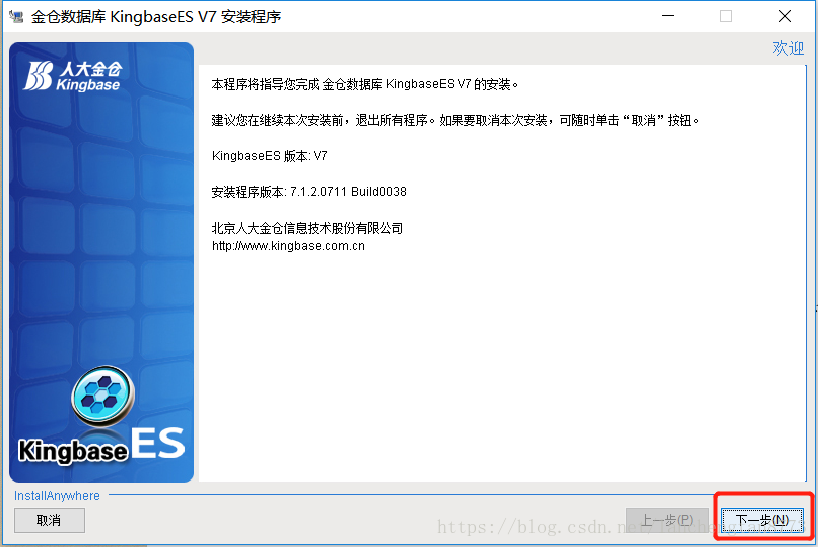The image size is (818, 547).
Task: Click the 人大金仓 Kingbase logo
Action: 72,76
